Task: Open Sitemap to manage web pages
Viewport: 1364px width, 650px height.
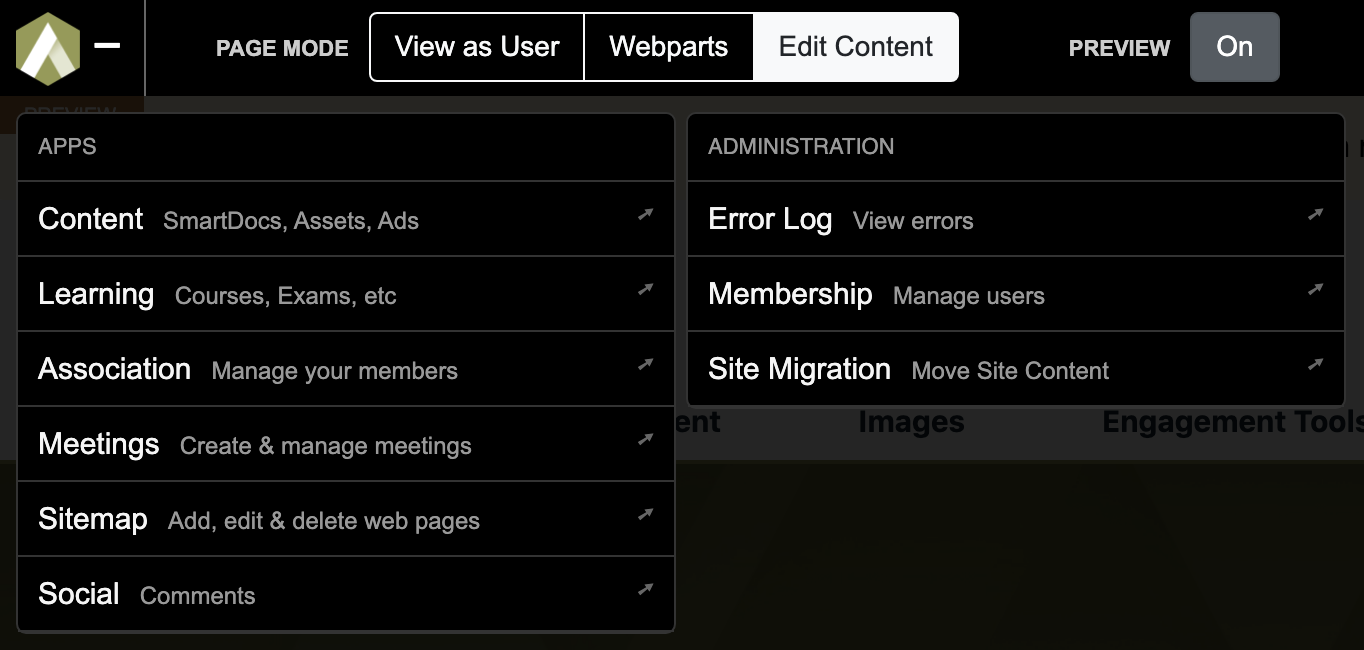Action: coord(346,519)
